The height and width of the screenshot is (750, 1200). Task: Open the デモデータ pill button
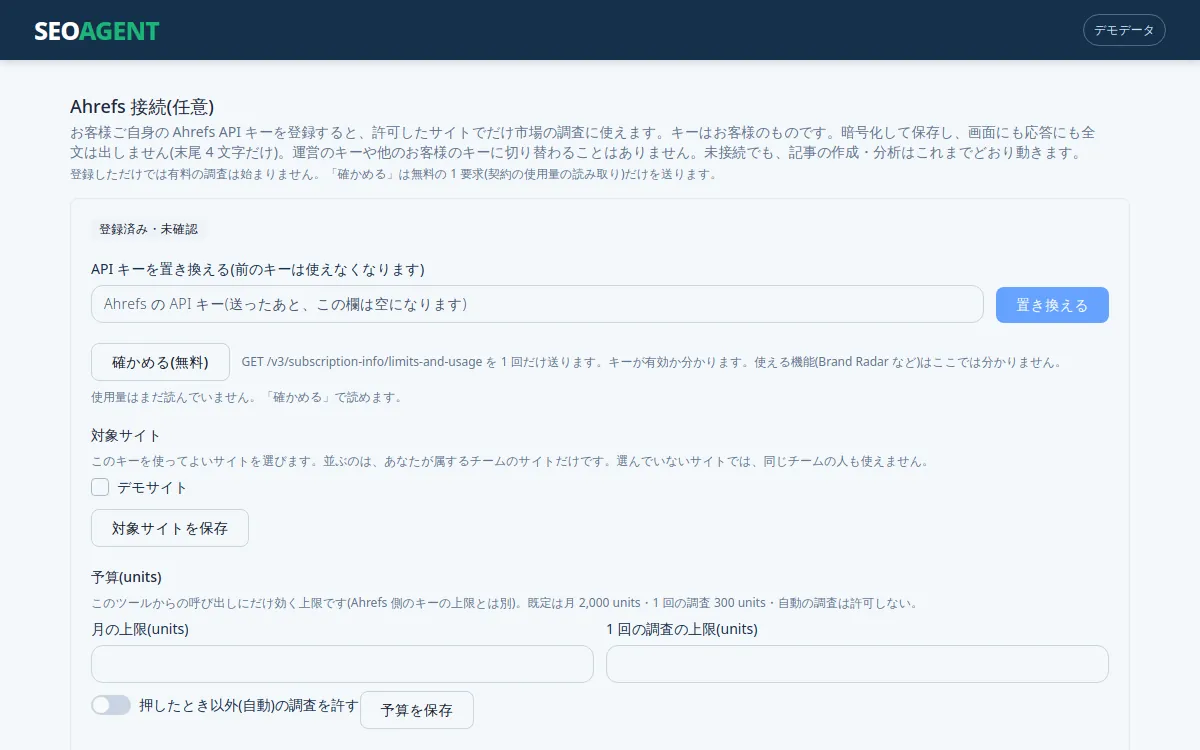(1124, 30)
